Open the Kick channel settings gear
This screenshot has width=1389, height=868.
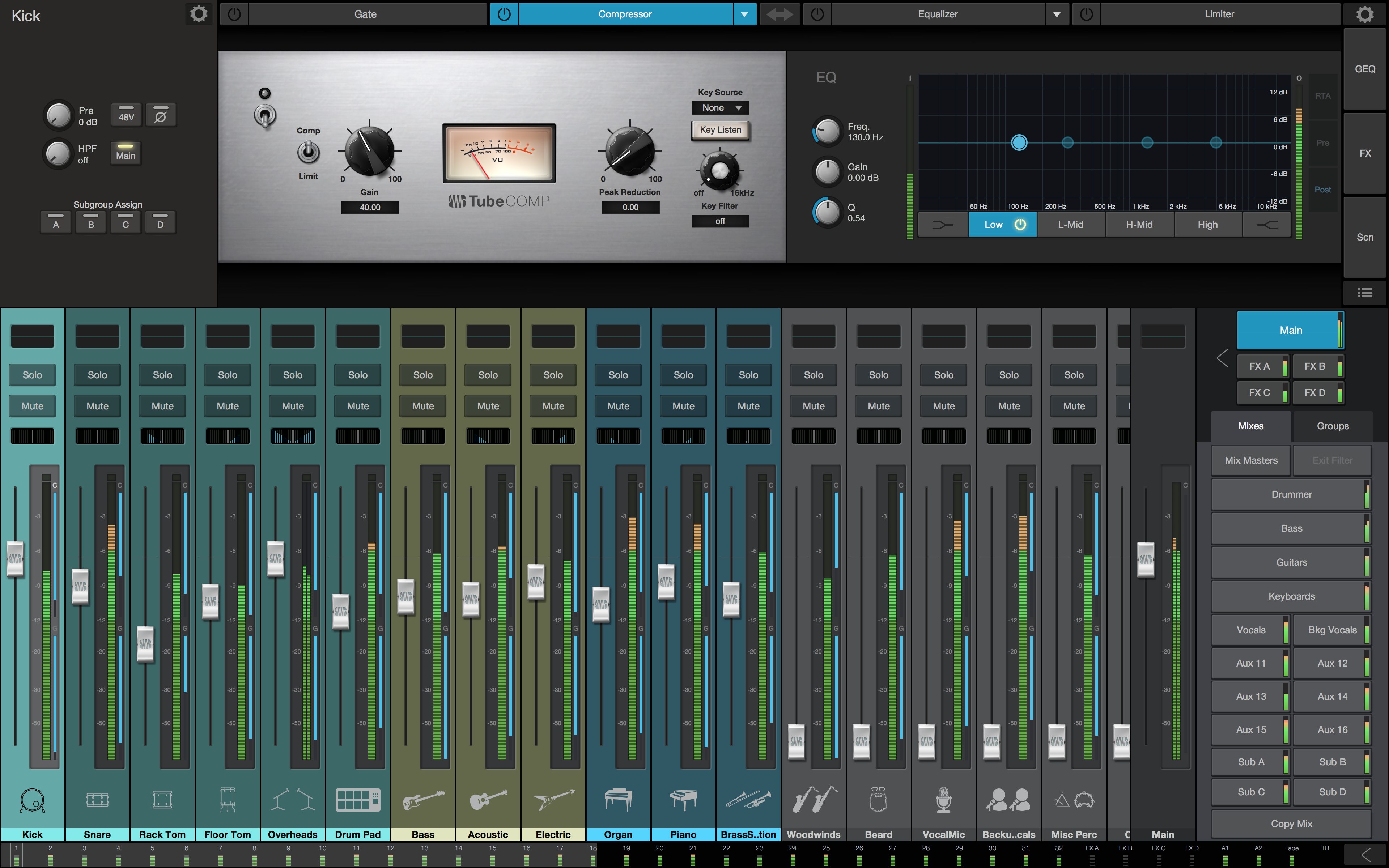[x=199, y=14]
